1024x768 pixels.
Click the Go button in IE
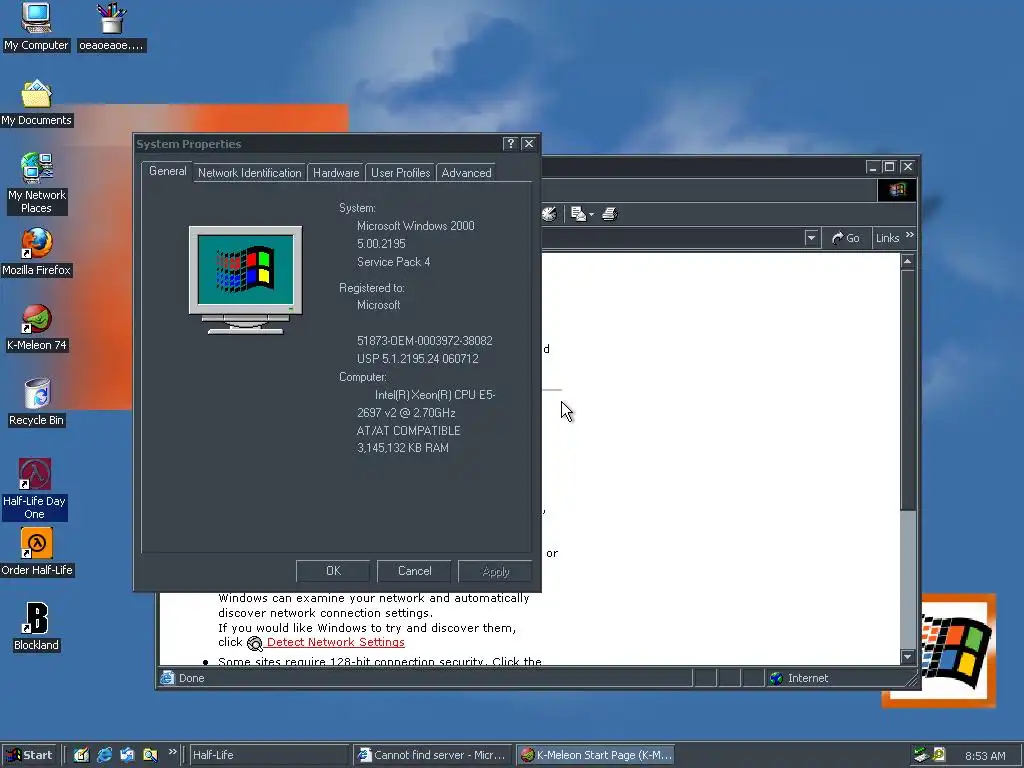tap(846, 238)
